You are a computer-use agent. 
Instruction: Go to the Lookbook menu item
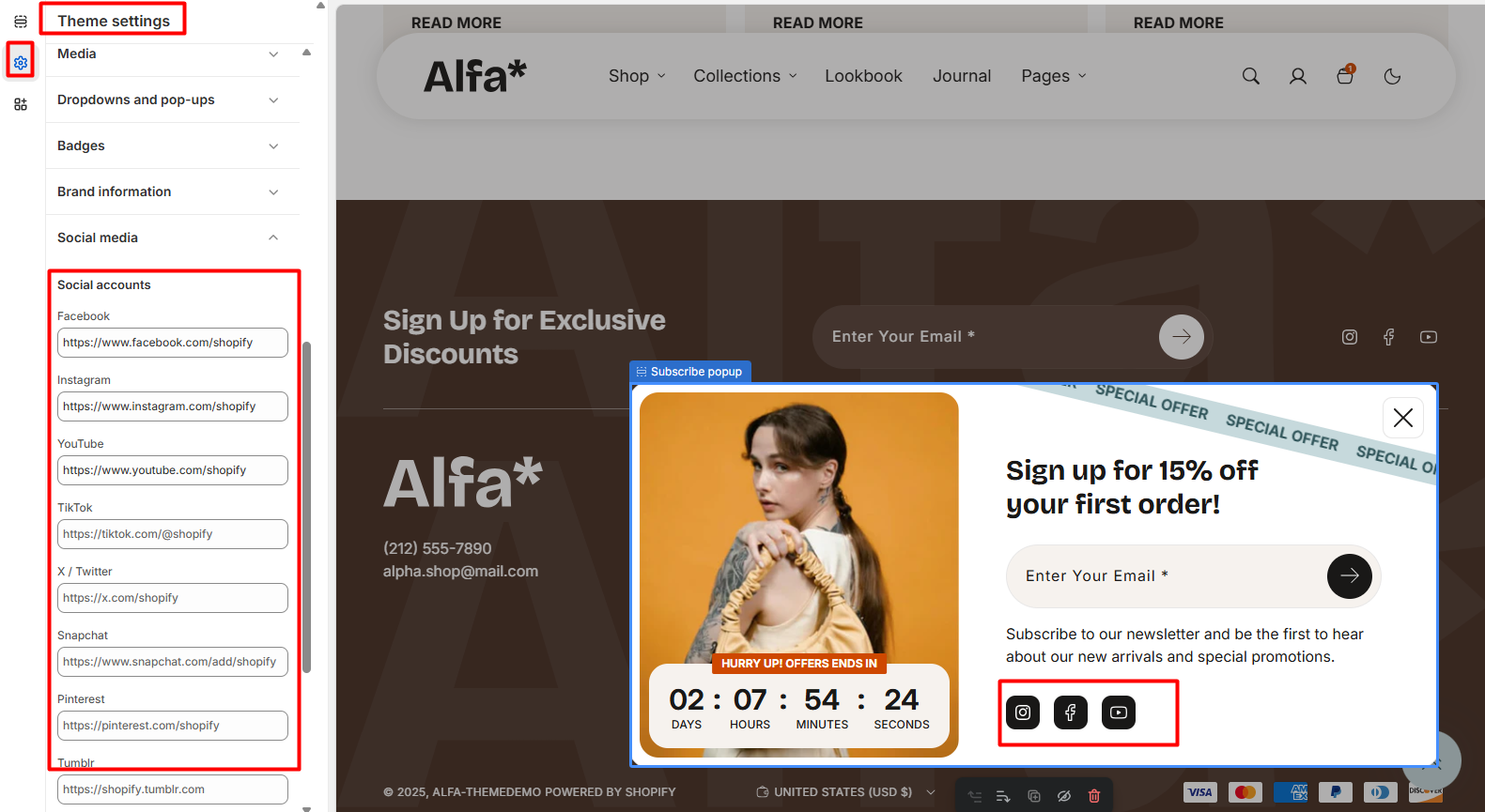(x=863, y=76)
